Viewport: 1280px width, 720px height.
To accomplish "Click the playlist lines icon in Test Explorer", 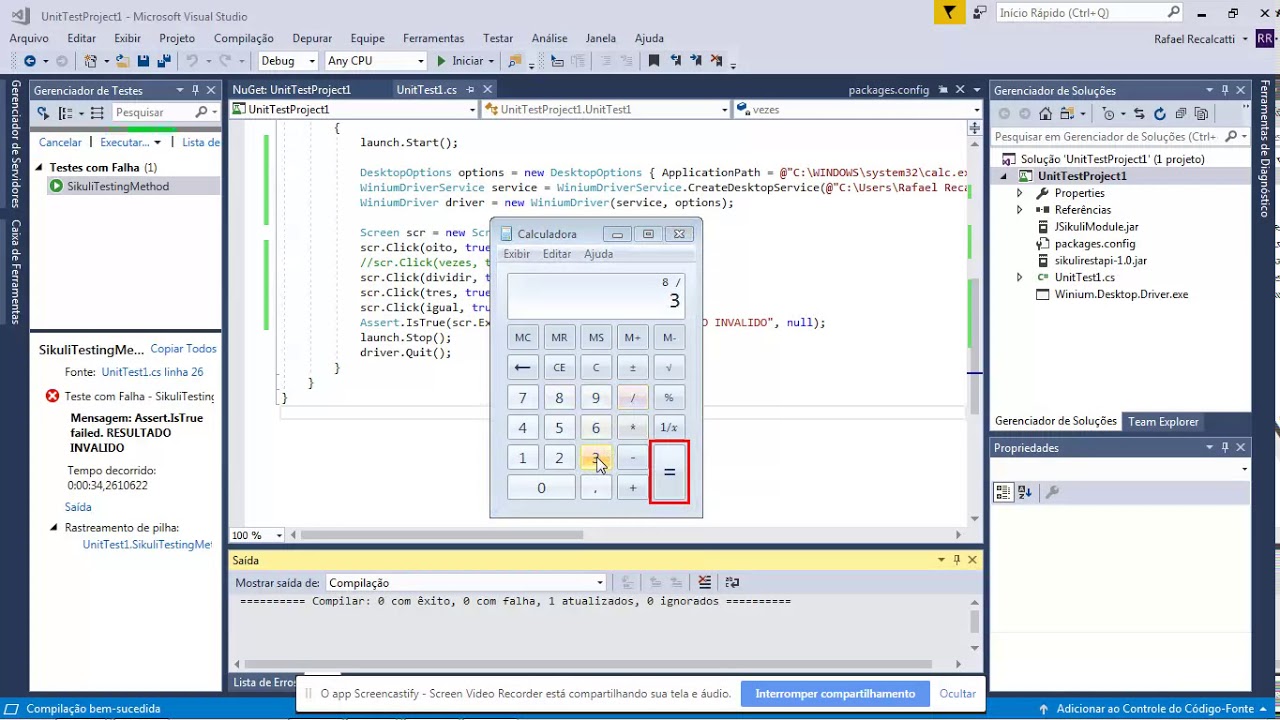I will click(x=97, y=113).
